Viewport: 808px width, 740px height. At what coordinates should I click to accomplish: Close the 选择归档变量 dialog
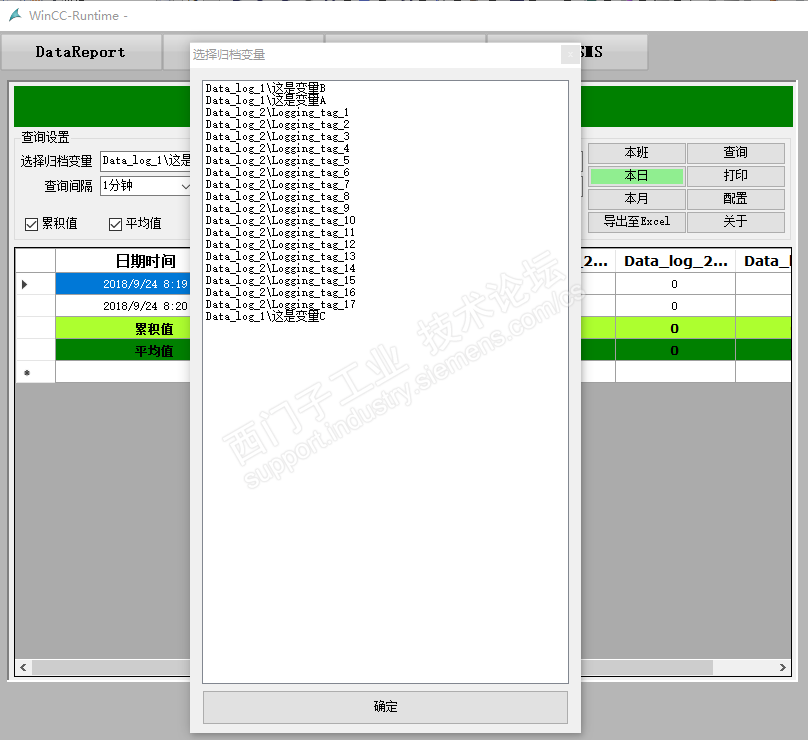coord(570,54)
